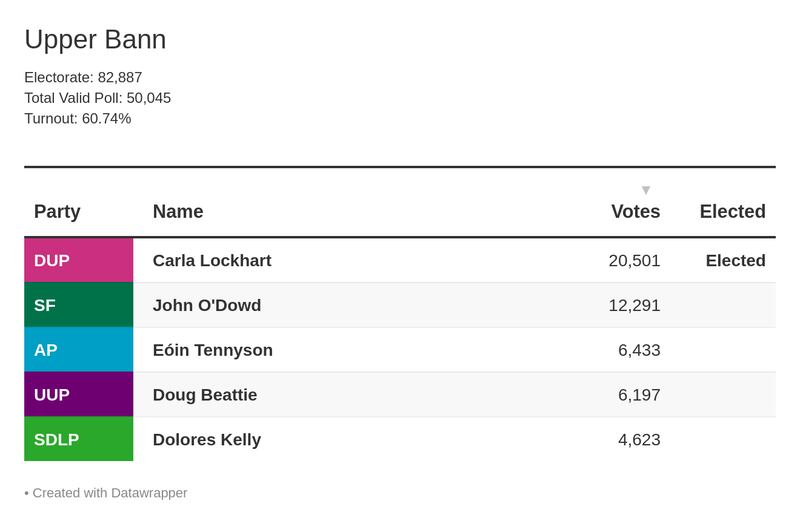Image resolution: width=800 pixels, height=524 pixels.
Task: Sort table by Votes column header
Action: click(x=635, y=212)
